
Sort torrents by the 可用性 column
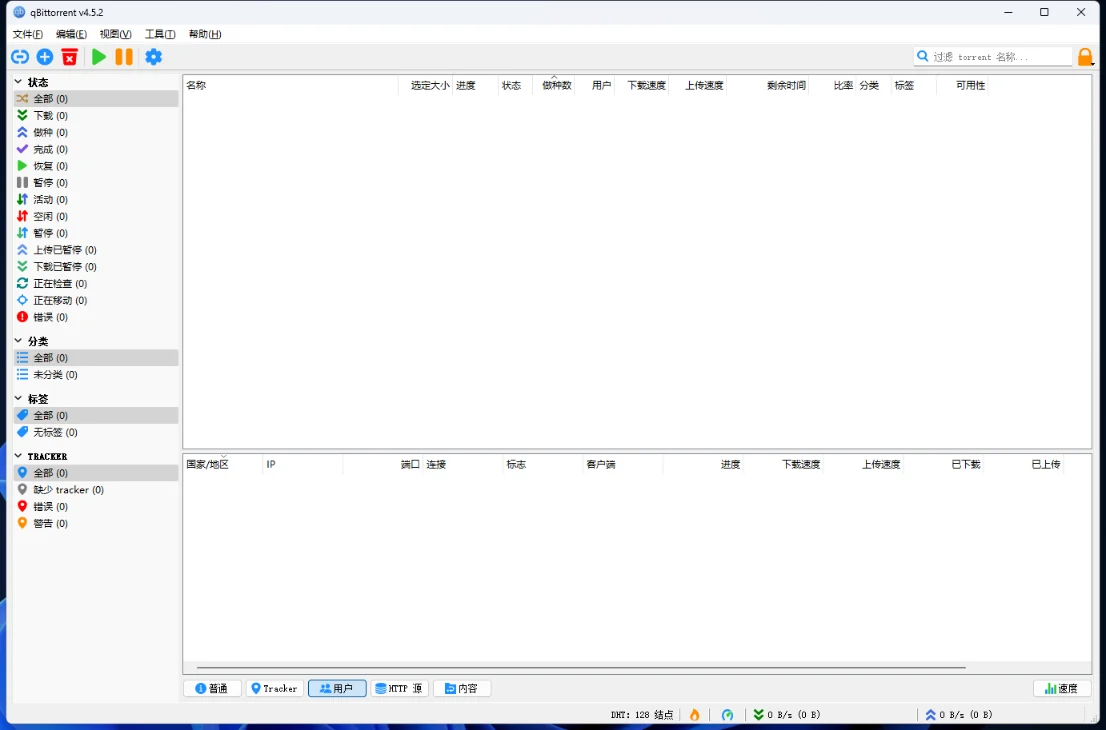click(962, 85)
